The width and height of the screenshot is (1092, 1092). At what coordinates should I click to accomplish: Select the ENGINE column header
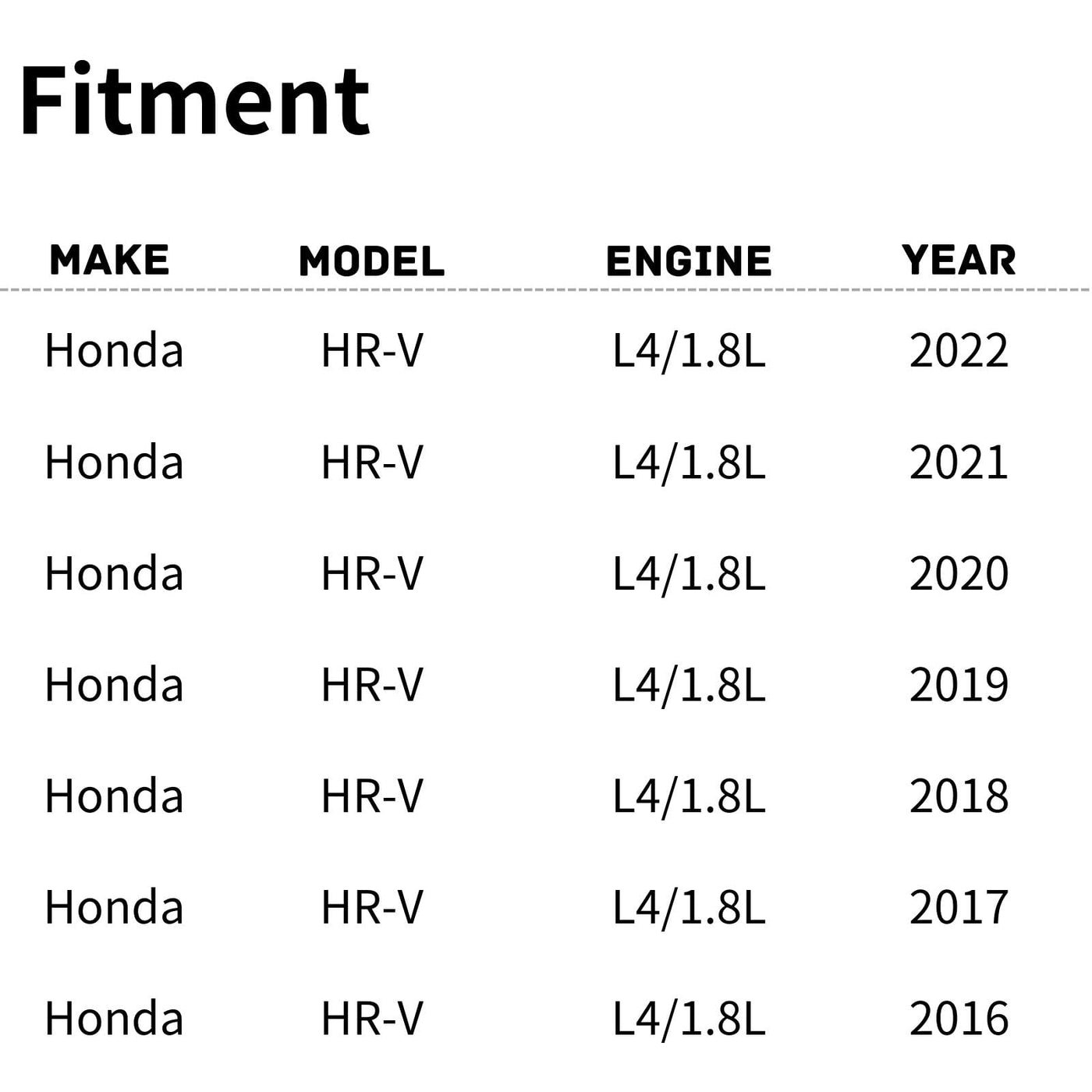point(689,261)
